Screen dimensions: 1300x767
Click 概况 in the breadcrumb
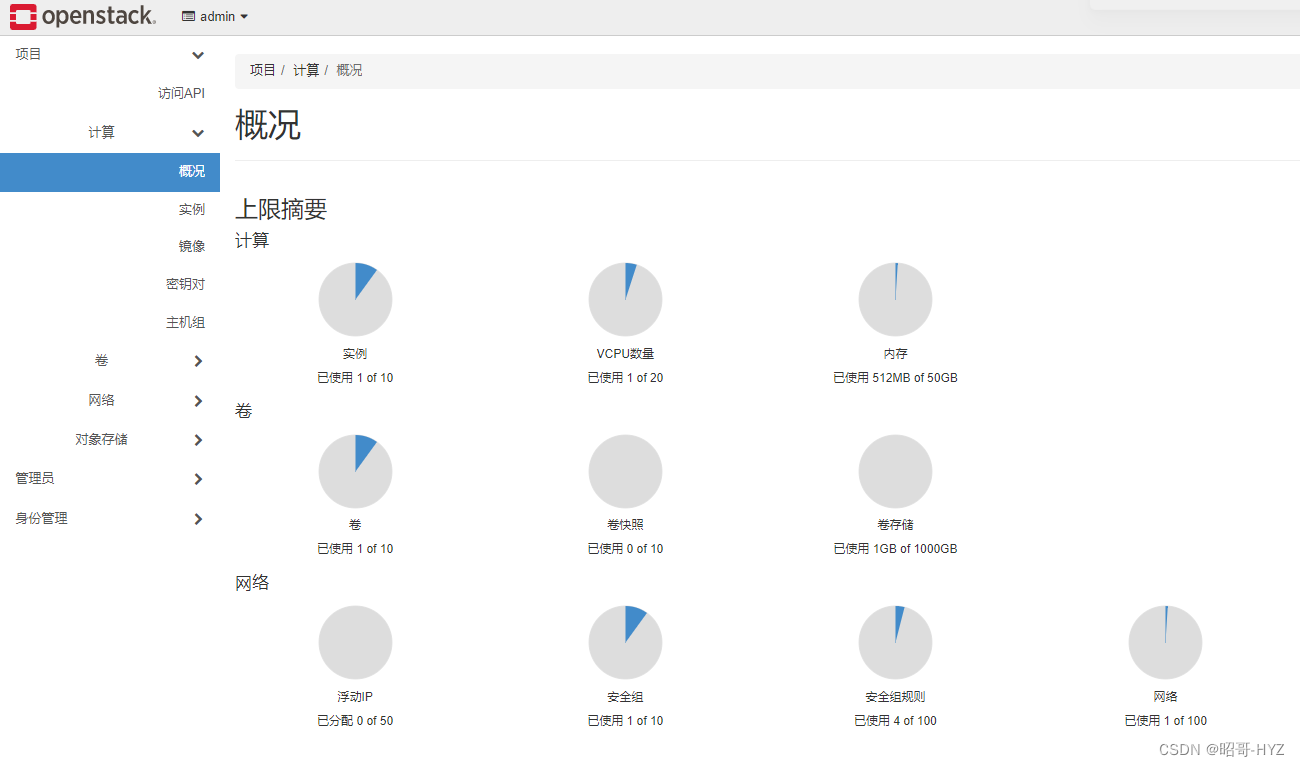(349, 70)
